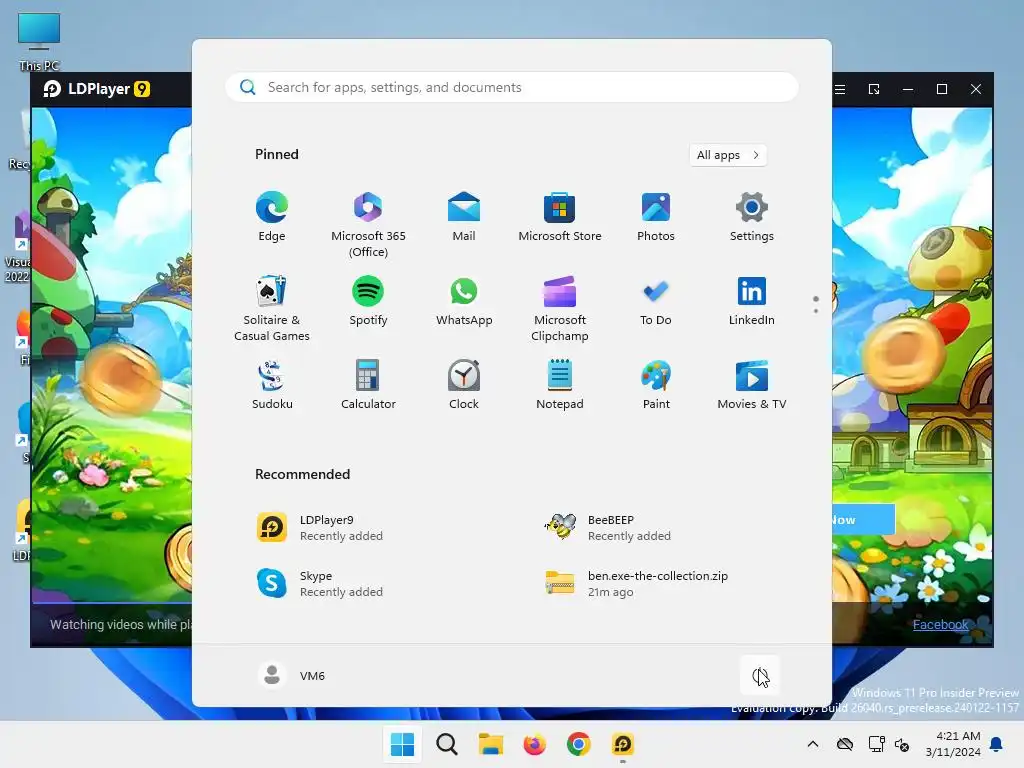The image size is (1024, 768).
Task: Open taskbar Search
Action: point(447,744)
